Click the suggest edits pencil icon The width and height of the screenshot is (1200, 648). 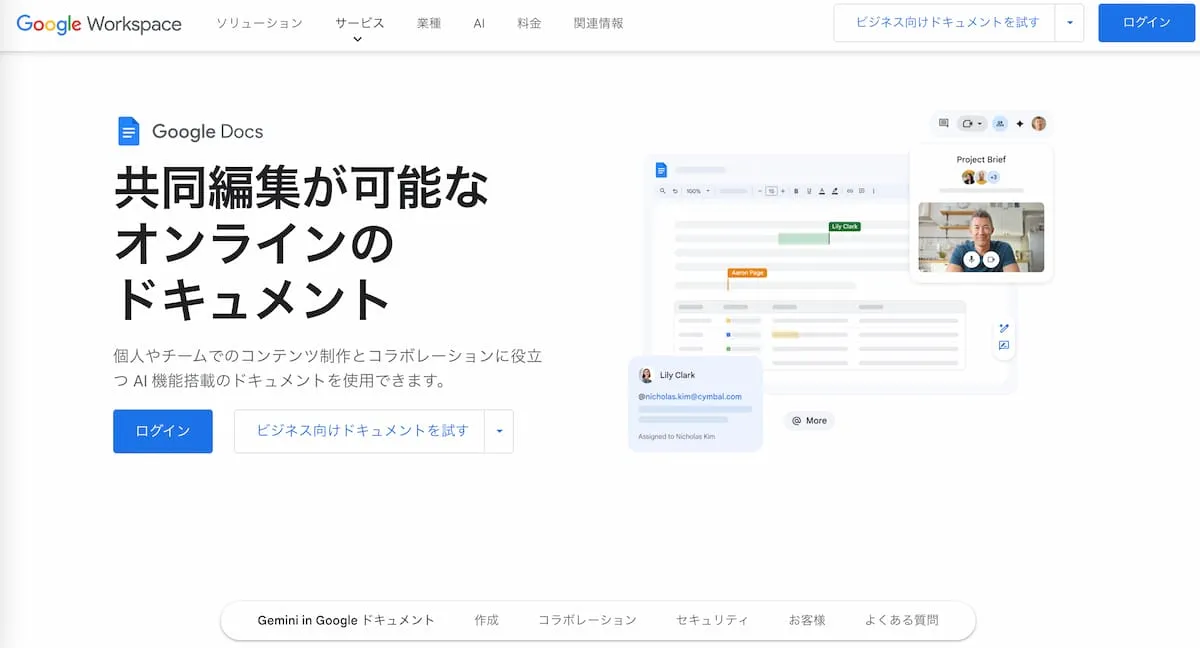1004,328
